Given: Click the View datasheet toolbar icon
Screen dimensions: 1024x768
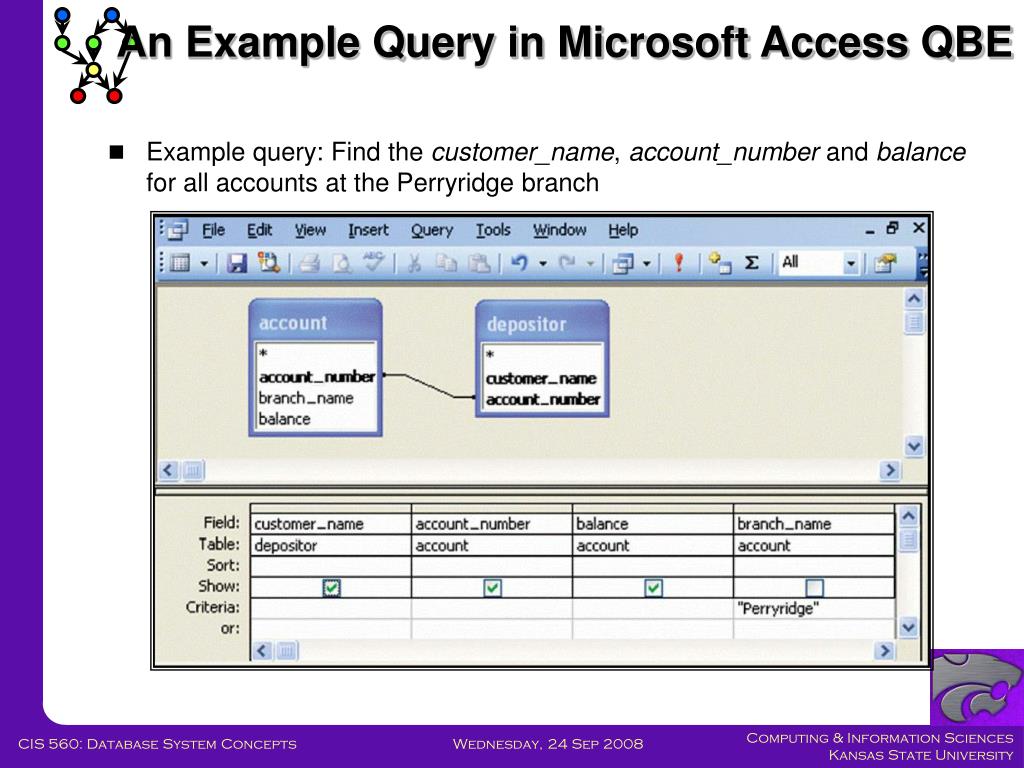Looking at the screenshot, I should [x=180, y=263].
